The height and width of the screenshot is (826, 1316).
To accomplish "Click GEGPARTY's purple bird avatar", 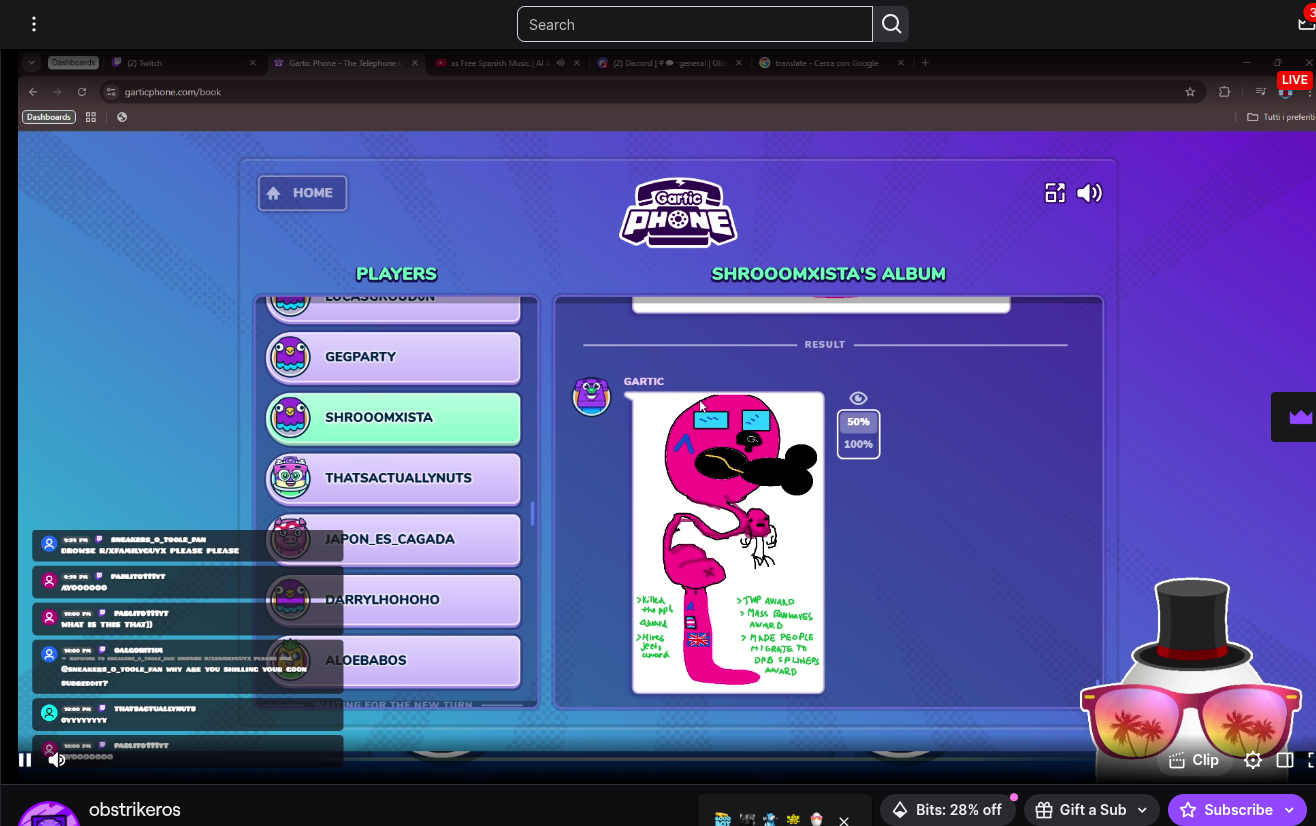I will [x=290, y=357].
